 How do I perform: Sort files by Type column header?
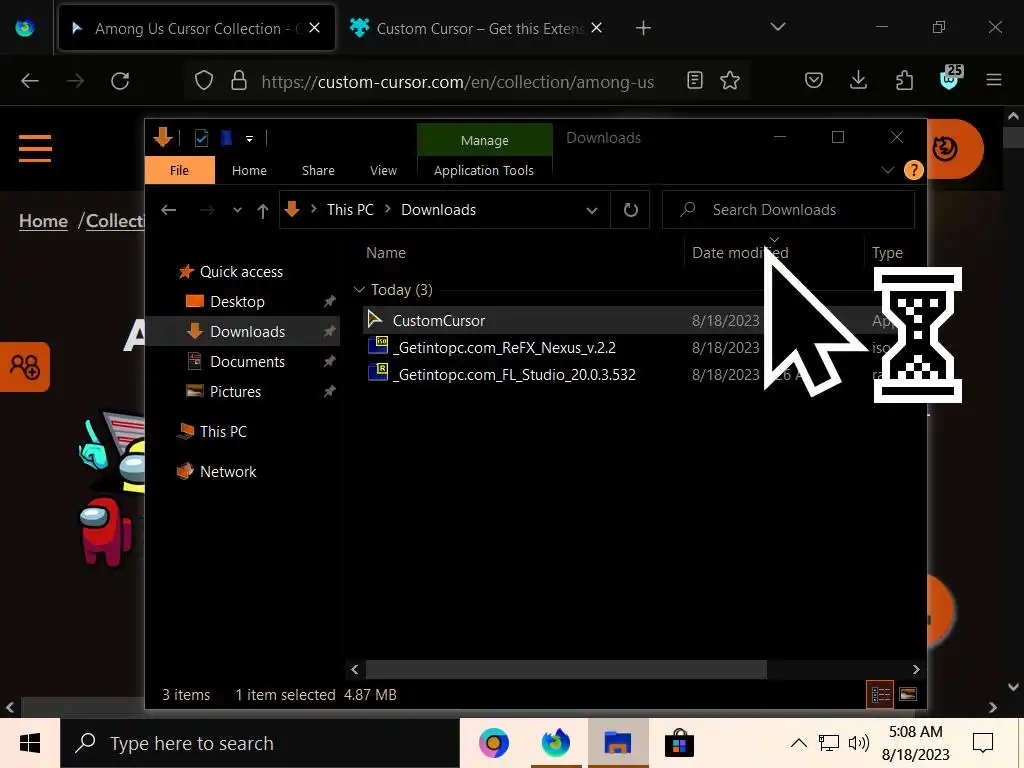pyautogui.click(x=887, y=253)
